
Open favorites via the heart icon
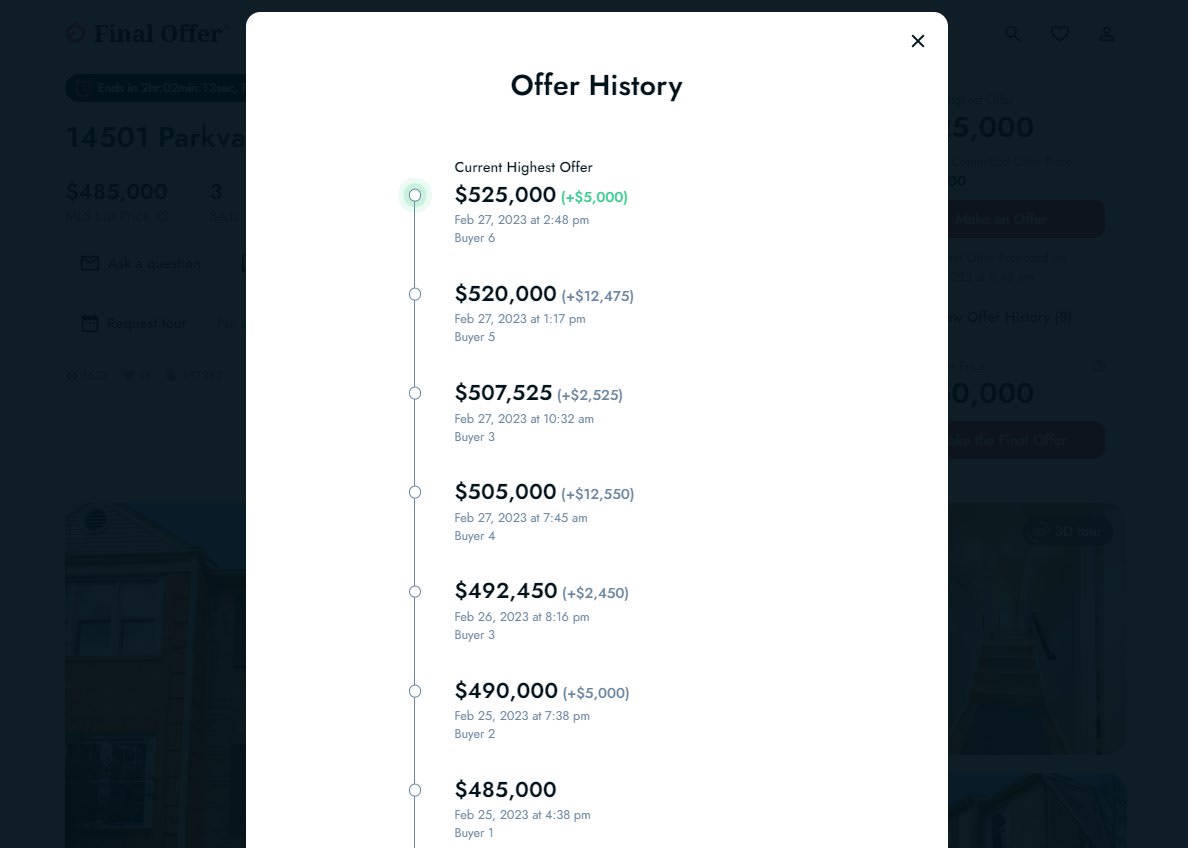pos(1059,33)
